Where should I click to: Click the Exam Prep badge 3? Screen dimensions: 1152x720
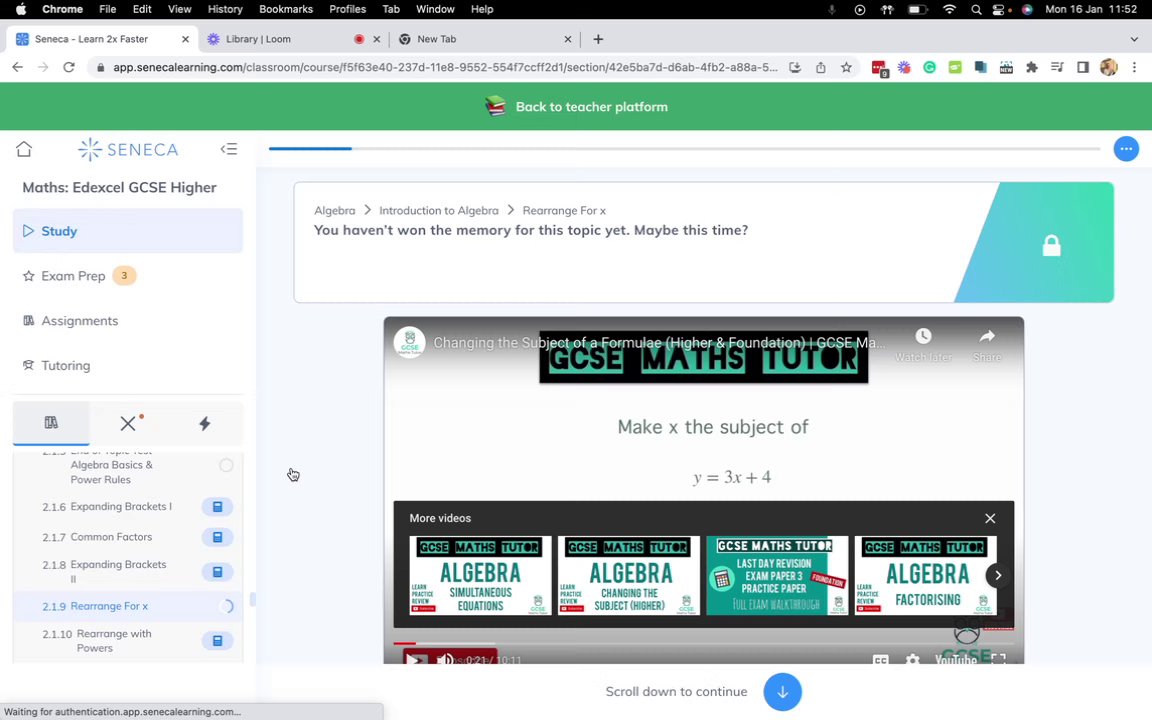(124, 276)
